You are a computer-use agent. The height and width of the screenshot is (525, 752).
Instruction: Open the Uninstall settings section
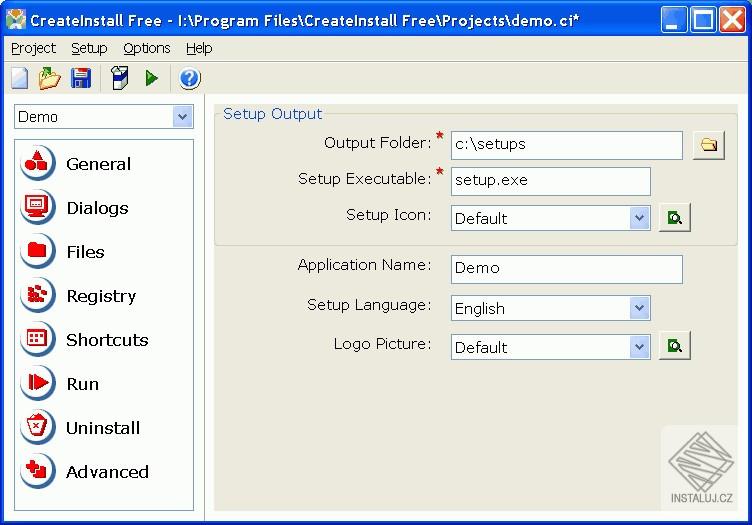point(102,428)
